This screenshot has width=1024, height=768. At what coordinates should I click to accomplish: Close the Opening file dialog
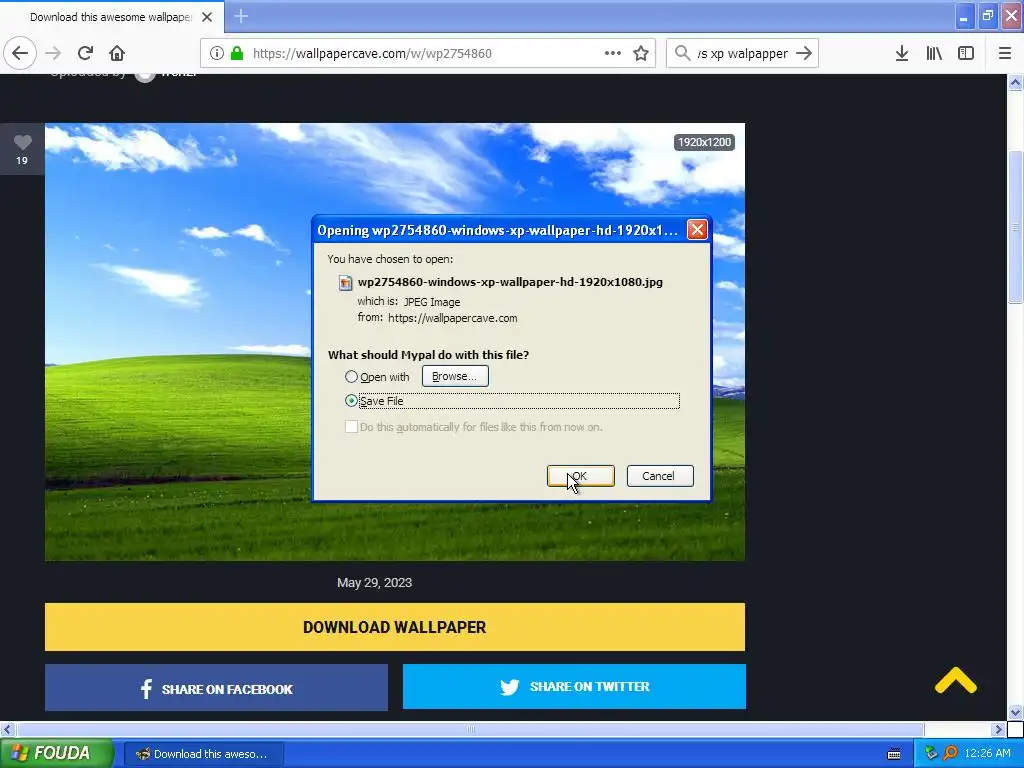(x=697, y=229)
